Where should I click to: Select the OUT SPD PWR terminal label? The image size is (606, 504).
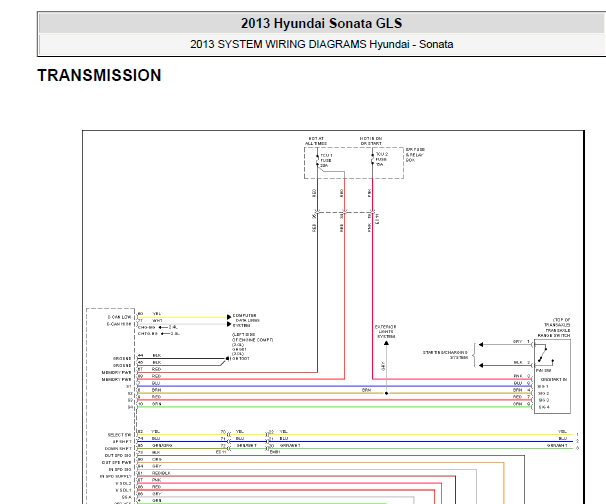point(116,463)
